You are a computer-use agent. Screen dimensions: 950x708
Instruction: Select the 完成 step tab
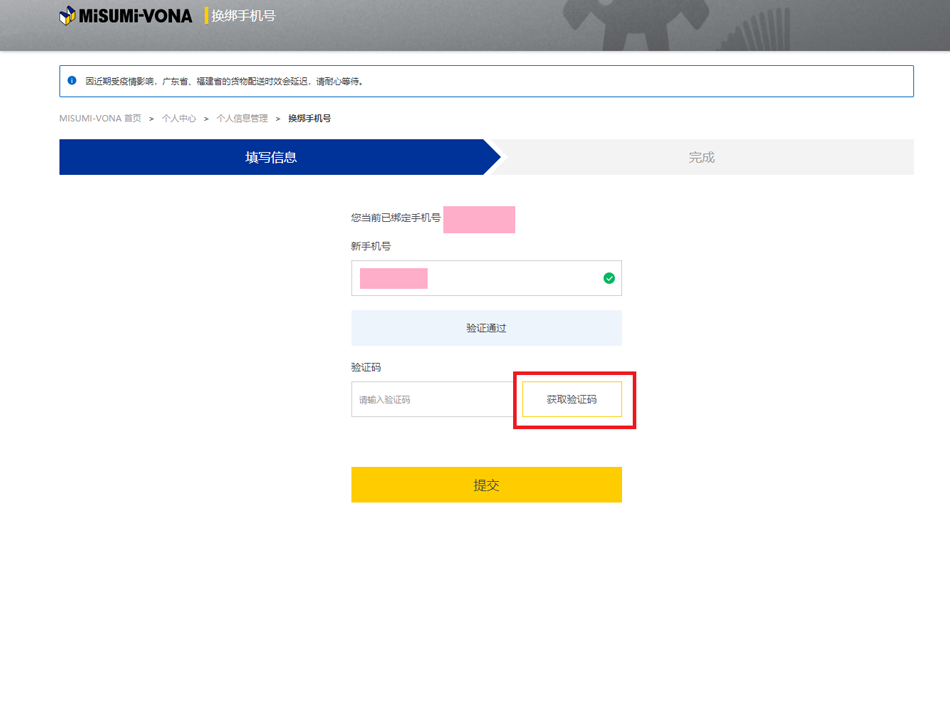click(x=701, y=157)
